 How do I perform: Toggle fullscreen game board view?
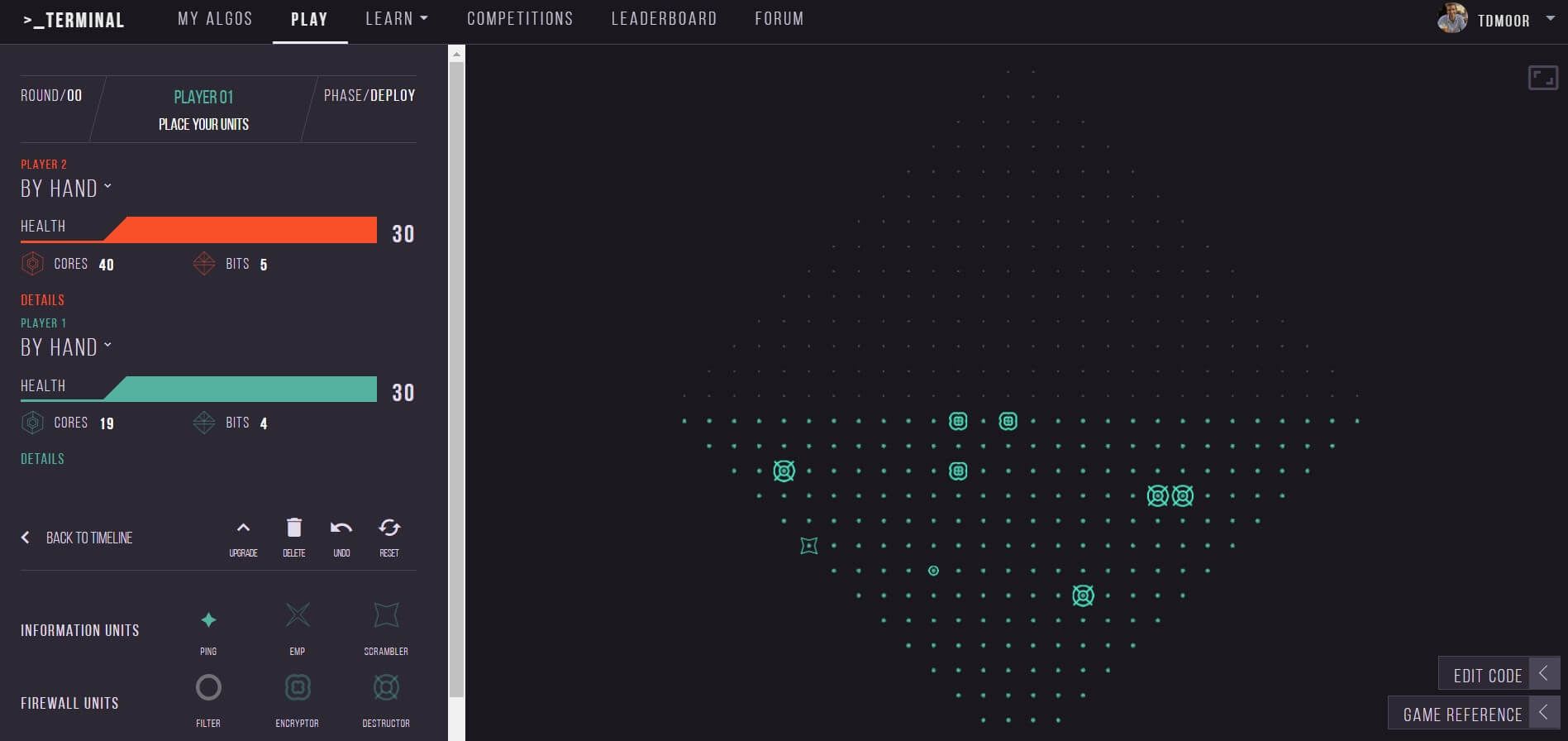click(x=1543, y=78)
